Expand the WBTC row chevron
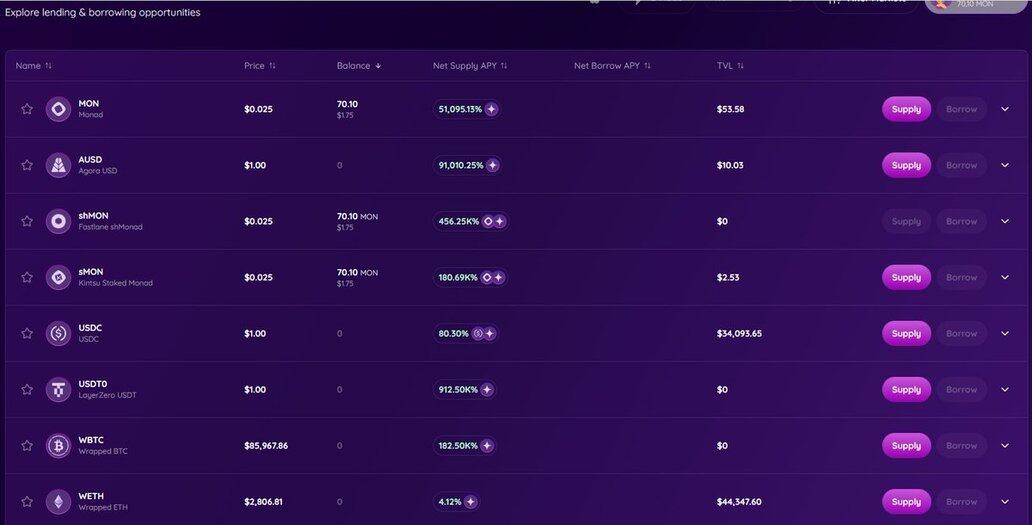The image size is (1032, 525). (1005, 445)
